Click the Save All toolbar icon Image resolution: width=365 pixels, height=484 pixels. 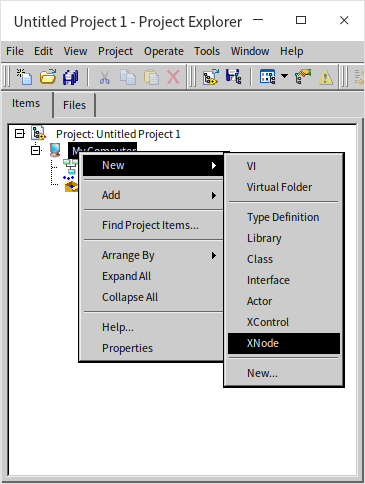coord(71,77)
